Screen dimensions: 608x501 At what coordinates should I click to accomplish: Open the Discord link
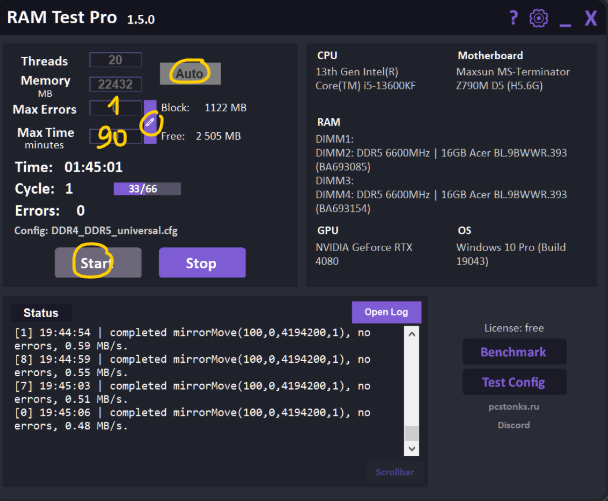pyautogui.click(x=514, y=425)
